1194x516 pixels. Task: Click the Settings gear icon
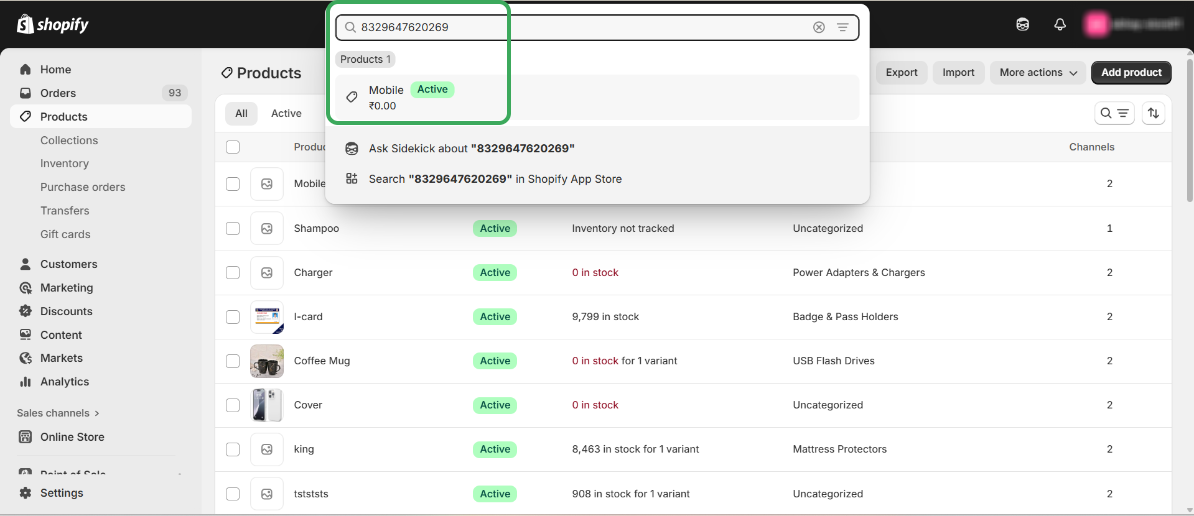pyautogui.click(x=26, y=492)
